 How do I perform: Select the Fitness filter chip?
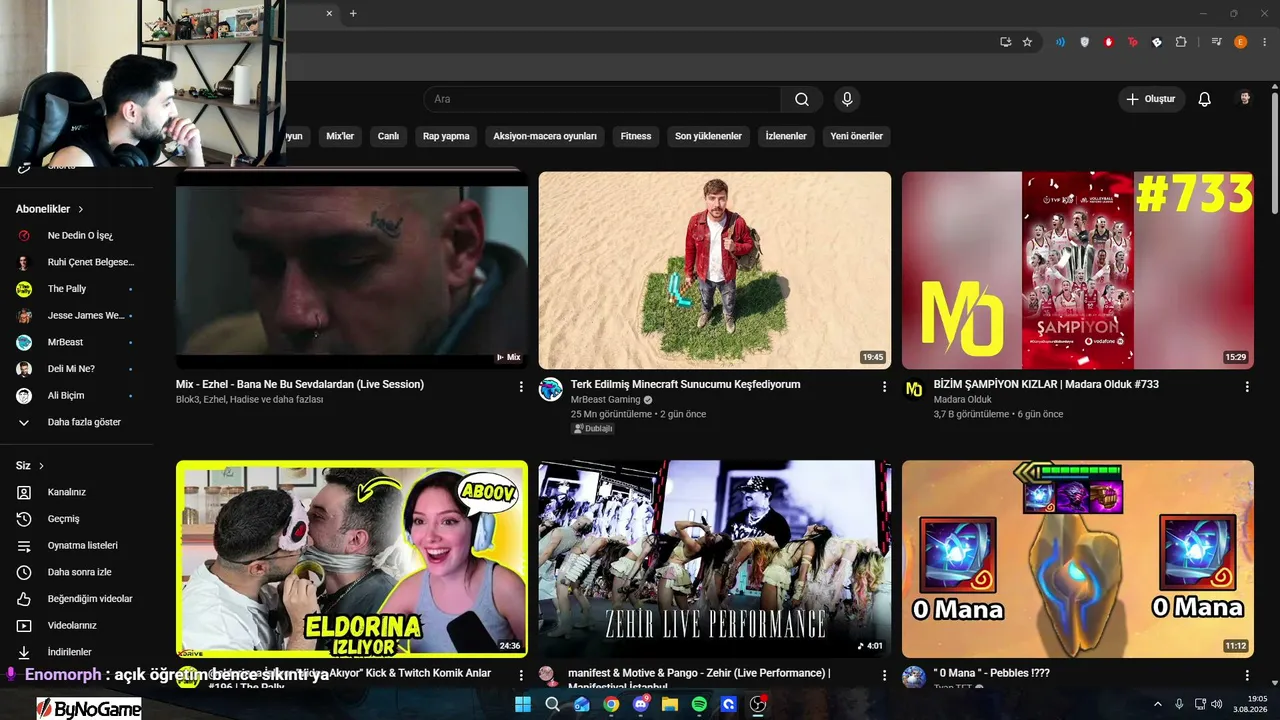(636, 136)
